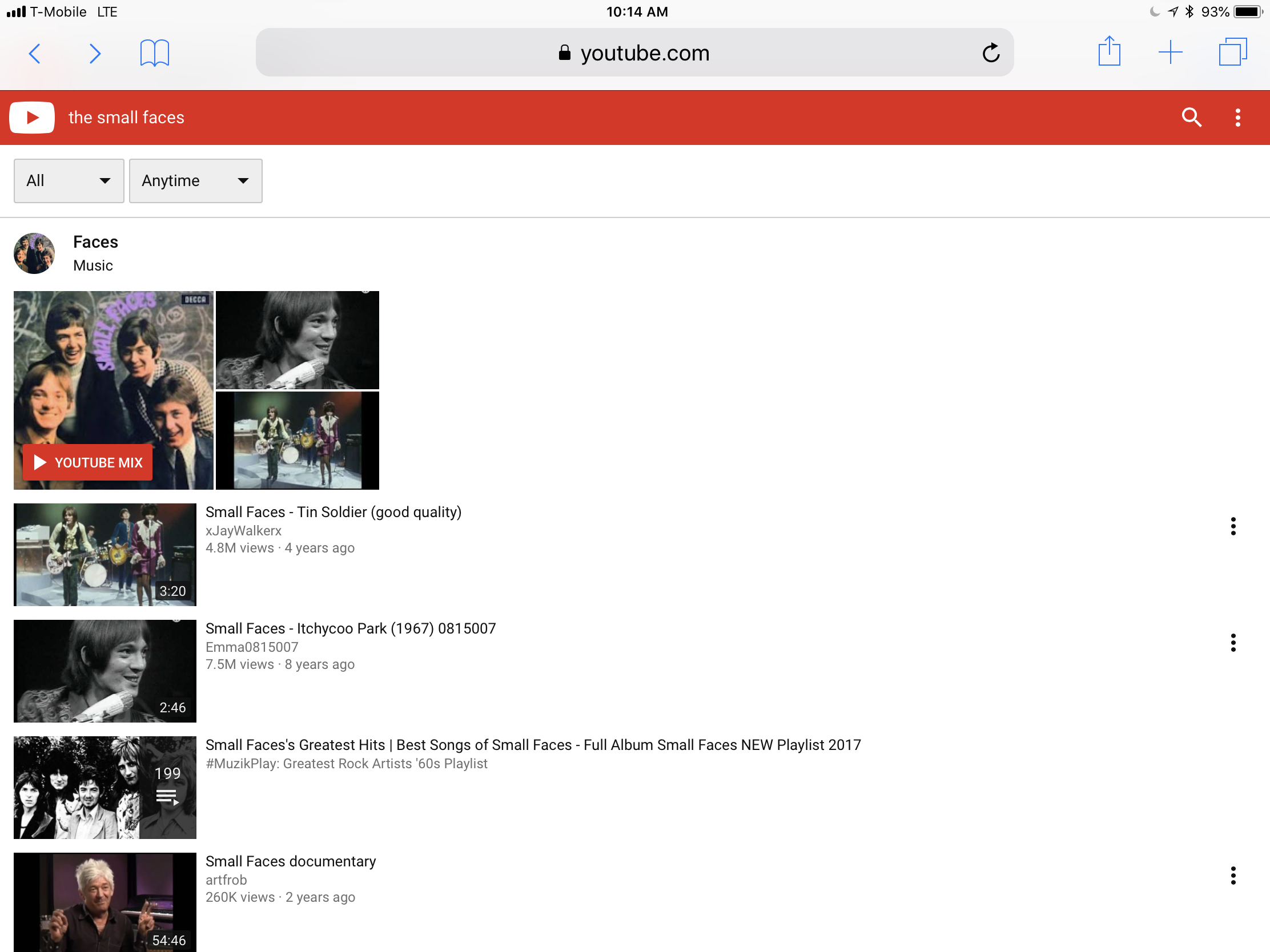
Task: Tap the Music label under Faces
Action: pyautogui.click(x=93, y=266)
